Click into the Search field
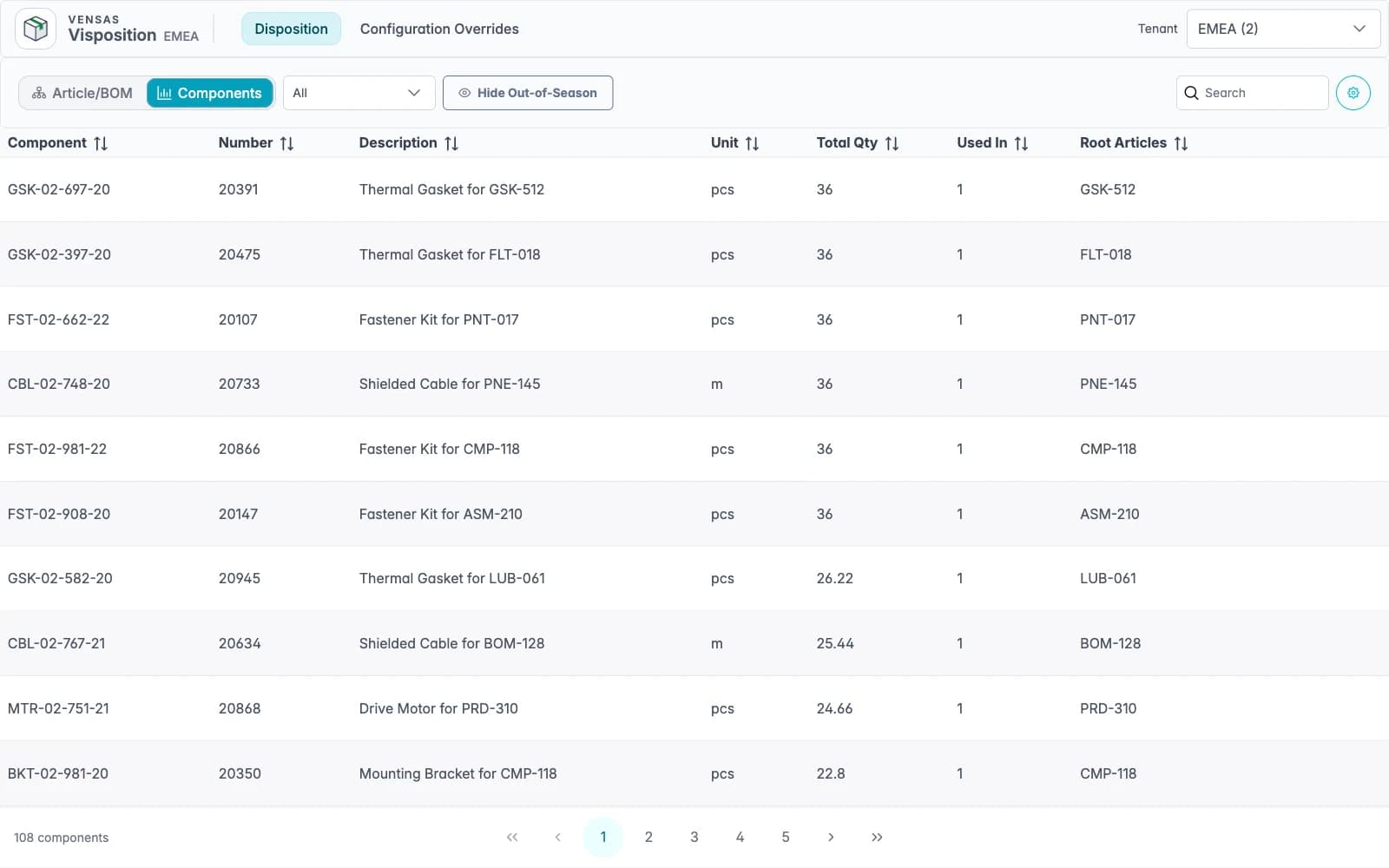The image size is (1389, 868). [x=1252, y=93]
